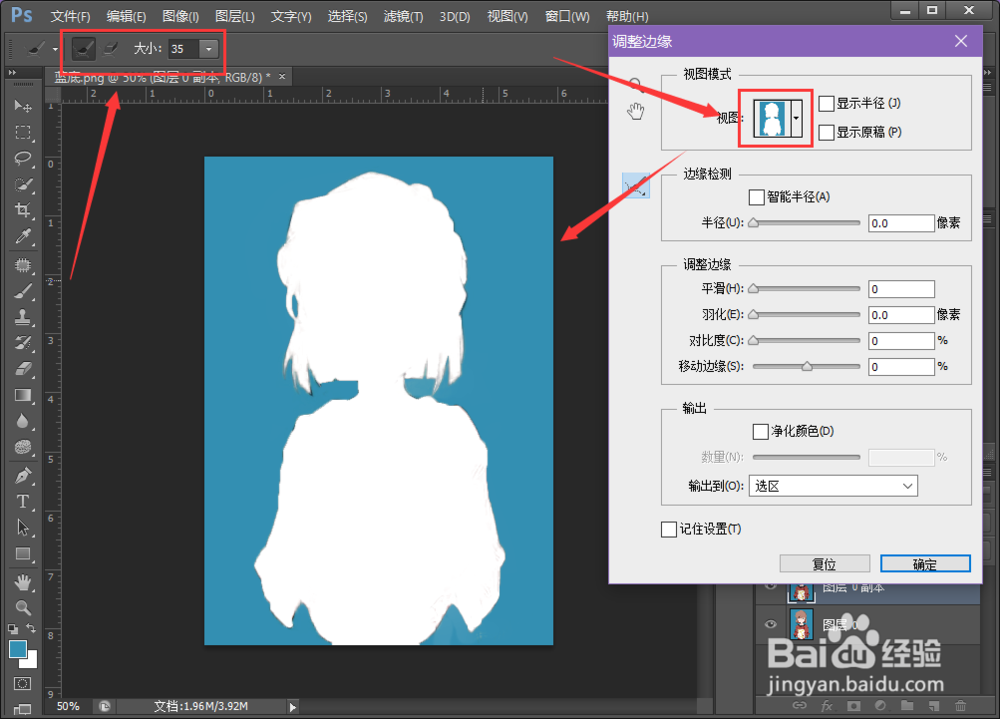1000x719 pixels.
Task: Select the Brush tool in toolbox
Action: pyautogui.click(x=23, y=291)
